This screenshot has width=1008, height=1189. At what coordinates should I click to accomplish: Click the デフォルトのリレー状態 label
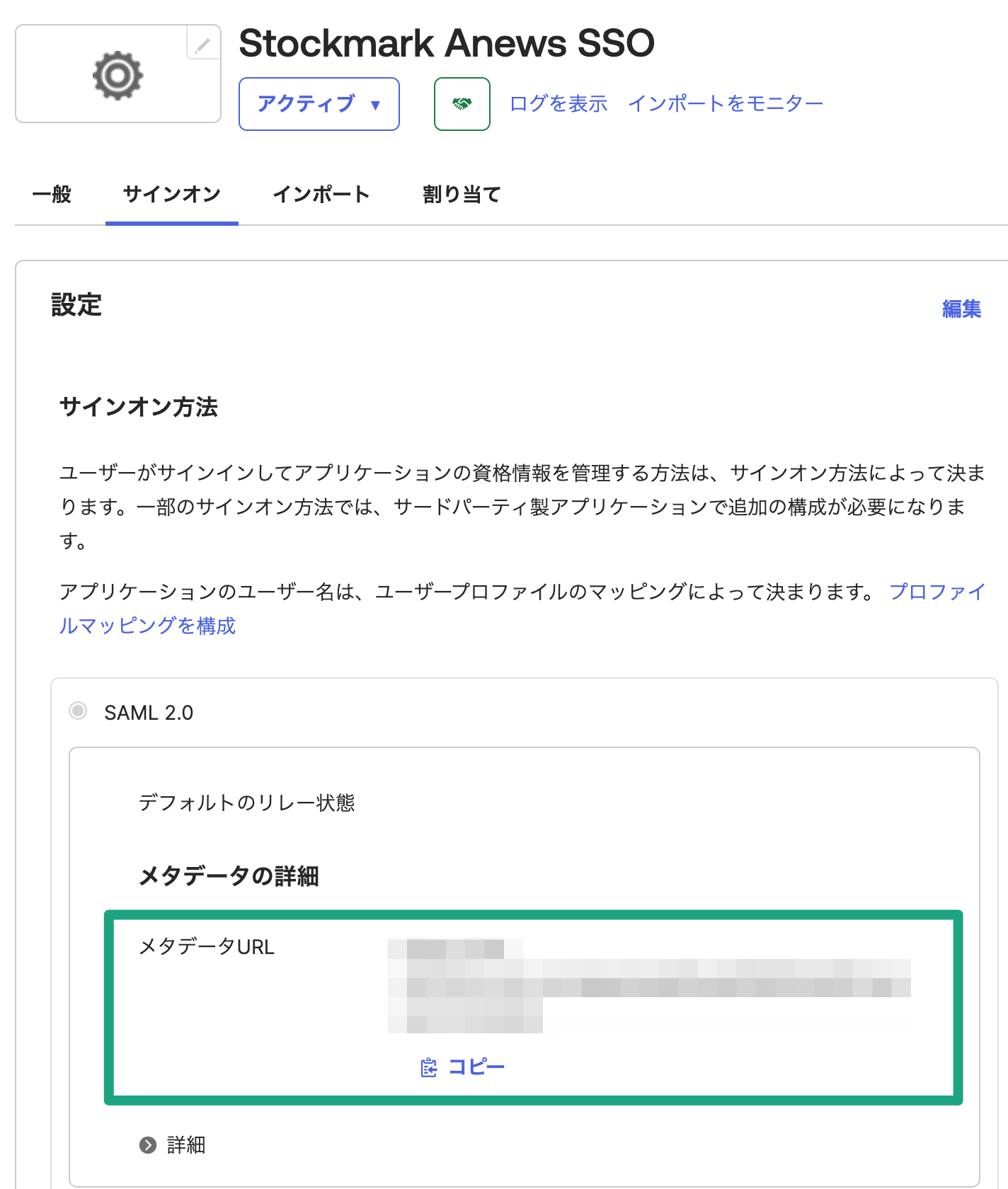click(246, 803)
